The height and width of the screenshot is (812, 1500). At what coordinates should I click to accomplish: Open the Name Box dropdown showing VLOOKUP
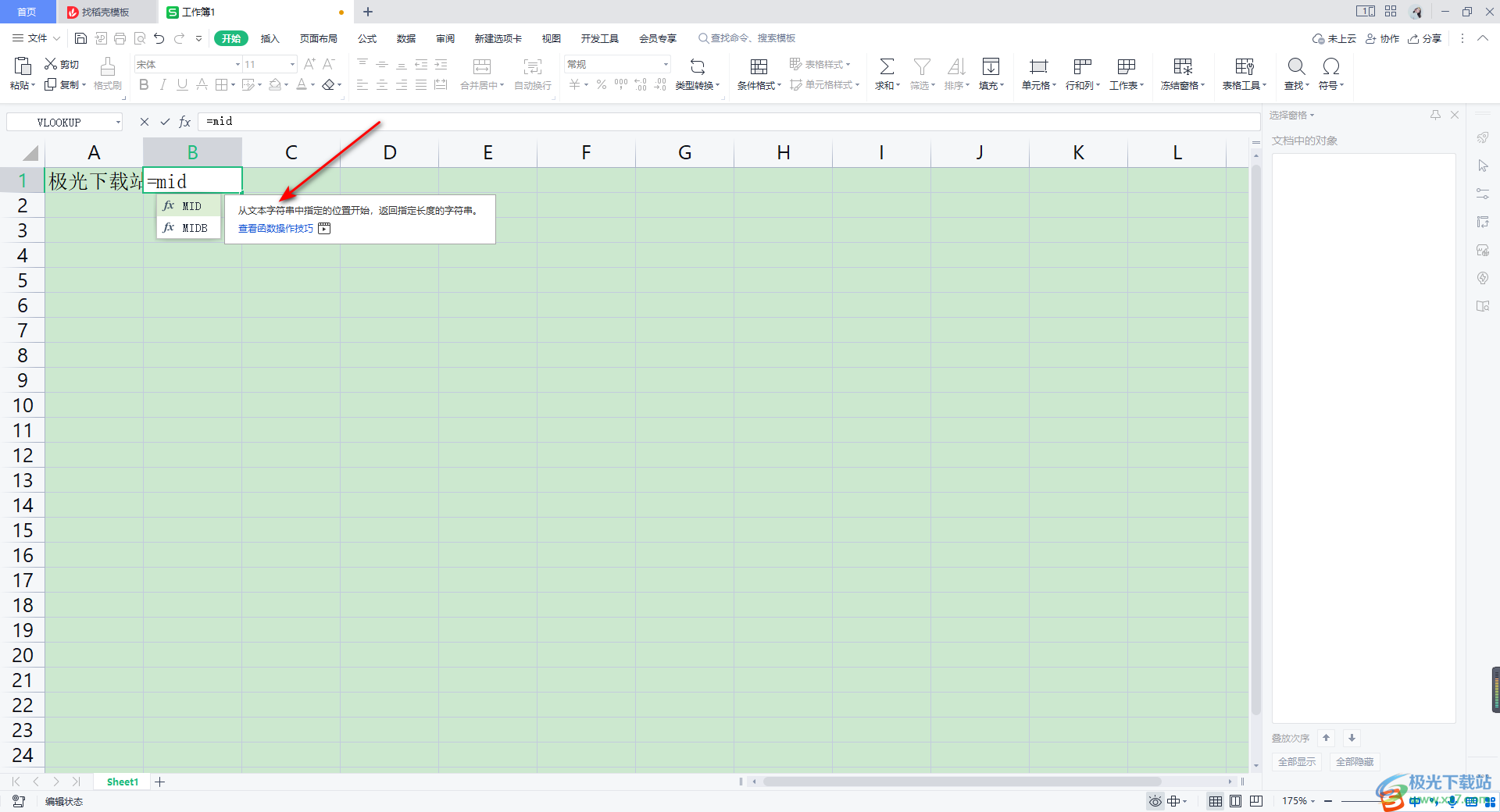[118, 123]
